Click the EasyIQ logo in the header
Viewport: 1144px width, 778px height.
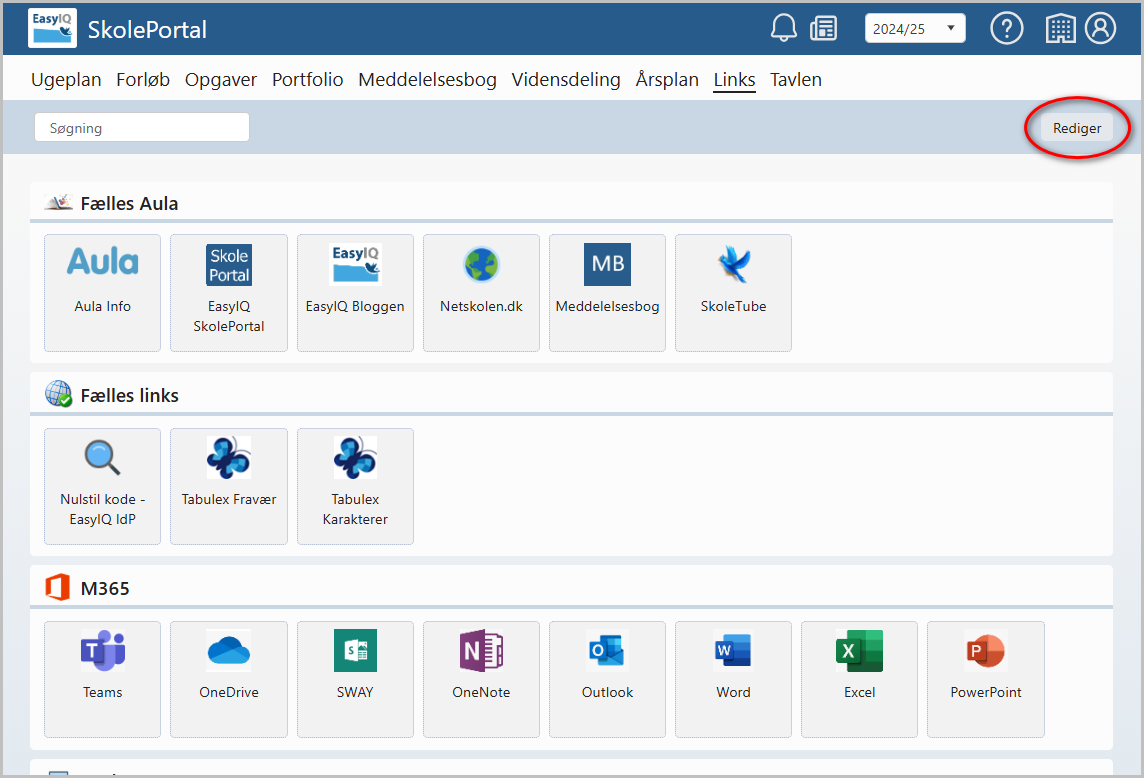53,28
